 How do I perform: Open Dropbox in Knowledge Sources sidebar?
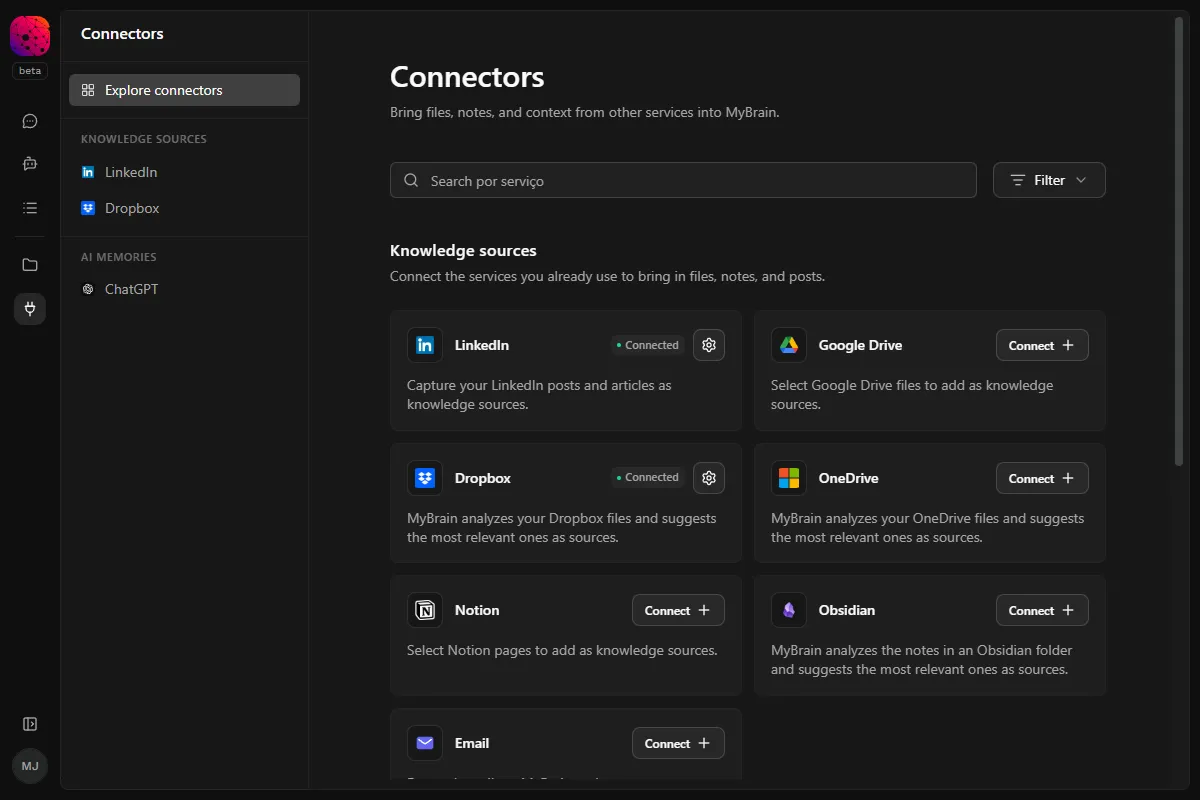pos(184,208)
